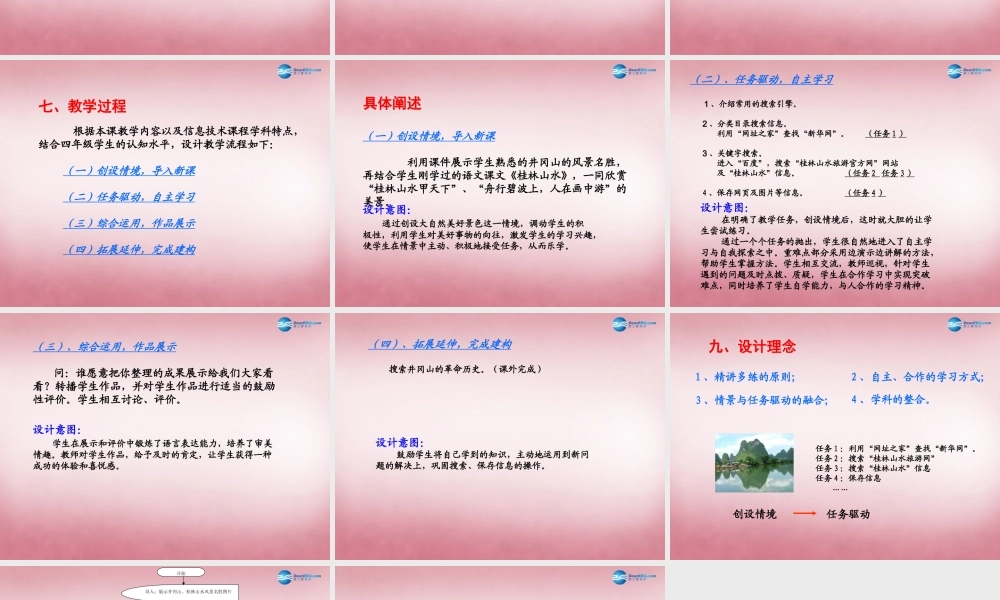Click paragraph starting "根据本课教学内容" in 教学过程 slide
Screen dimensions: 1000x600
point(169,138)
